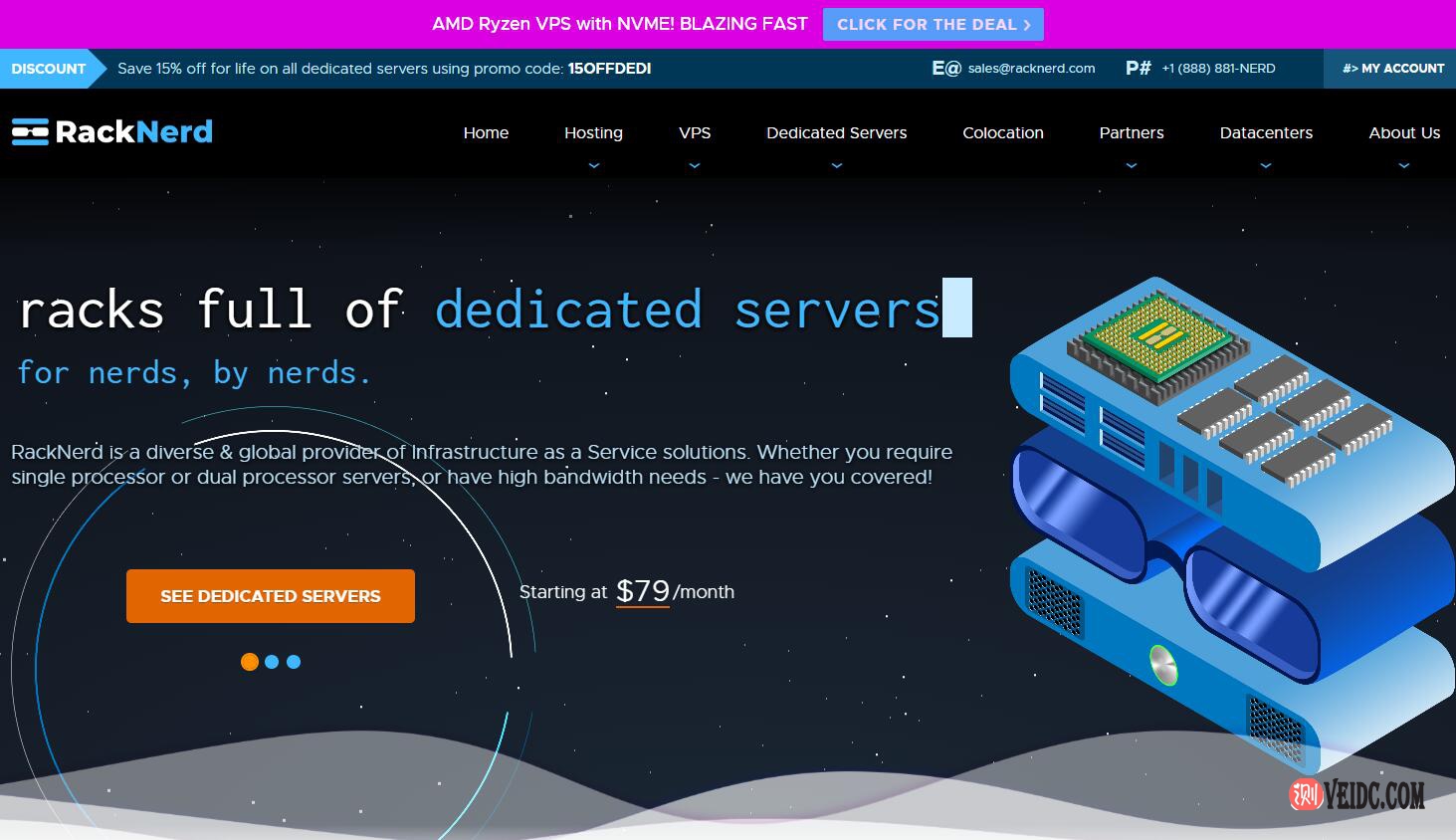Open the Dedicated Servers menu
1456x840 pixels.
(x=837, y=132)
